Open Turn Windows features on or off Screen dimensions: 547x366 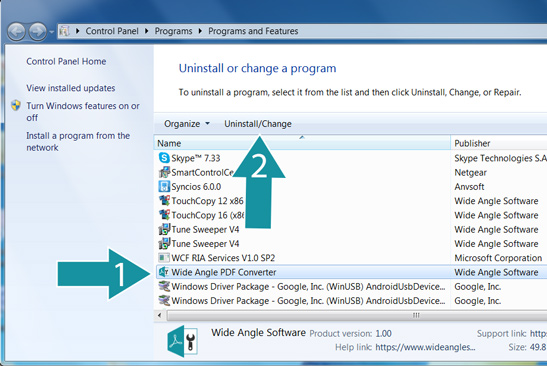[83, 112]
